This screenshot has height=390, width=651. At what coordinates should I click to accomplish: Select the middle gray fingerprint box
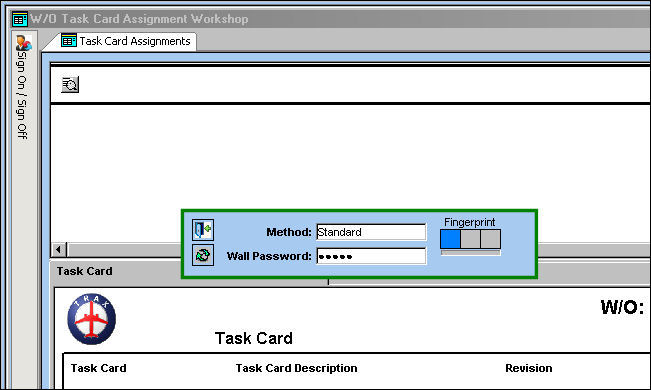click(x=470, y=239)
